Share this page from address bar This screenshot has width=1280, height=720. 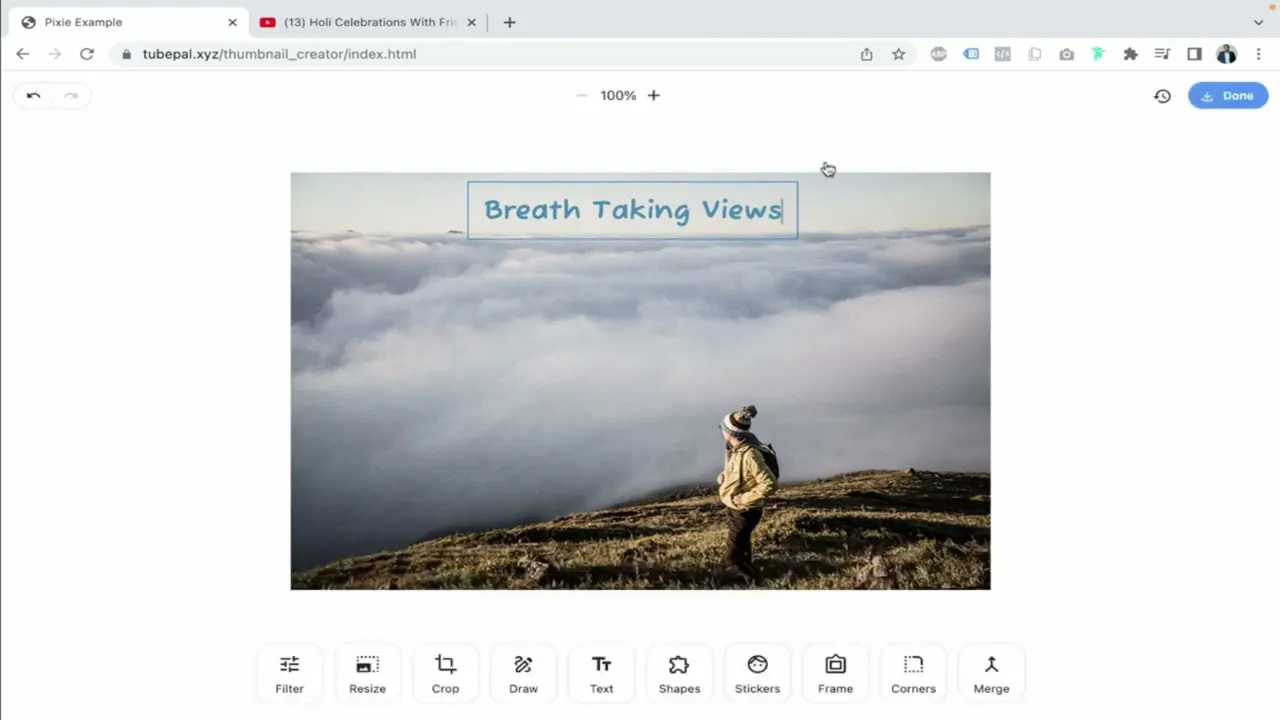pyautogui.click(x=866, y=54)
